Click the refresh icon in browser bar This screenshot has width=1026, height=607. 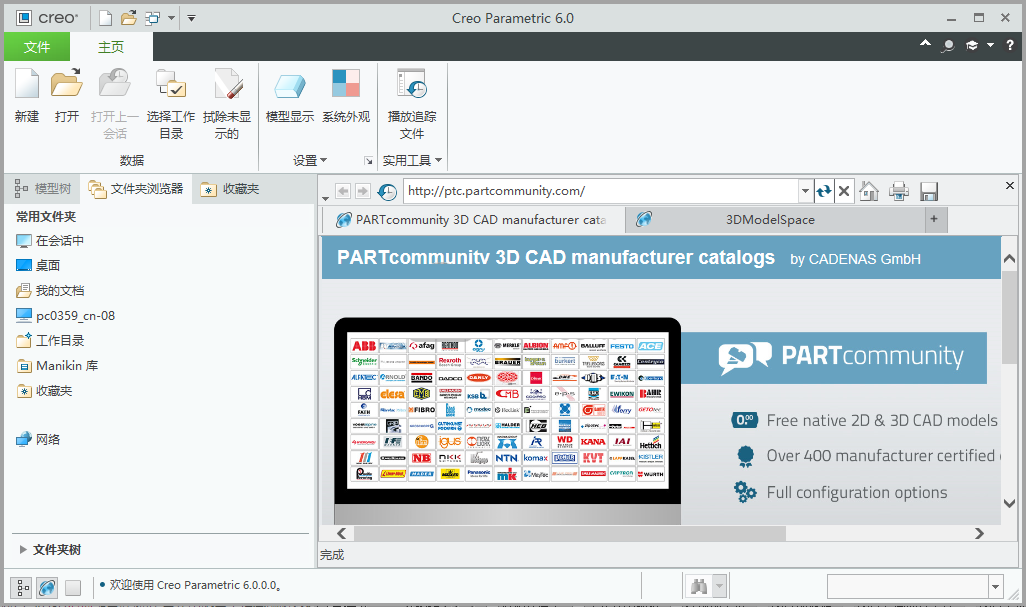pyautogui.click(x=822, y=190)
